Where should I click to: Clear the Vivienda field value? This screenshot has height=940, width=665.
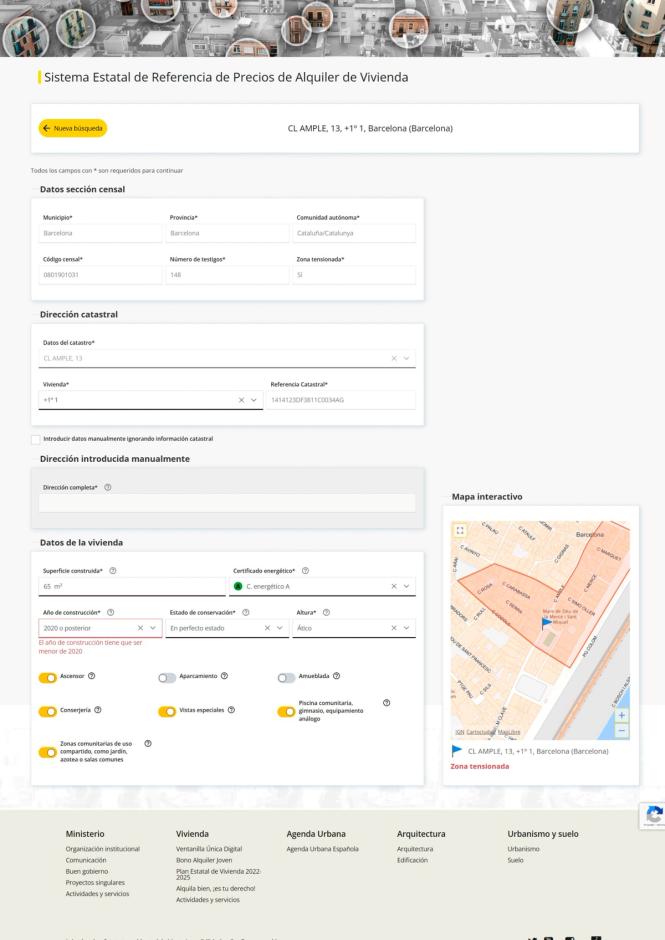(x=241, y=400)
